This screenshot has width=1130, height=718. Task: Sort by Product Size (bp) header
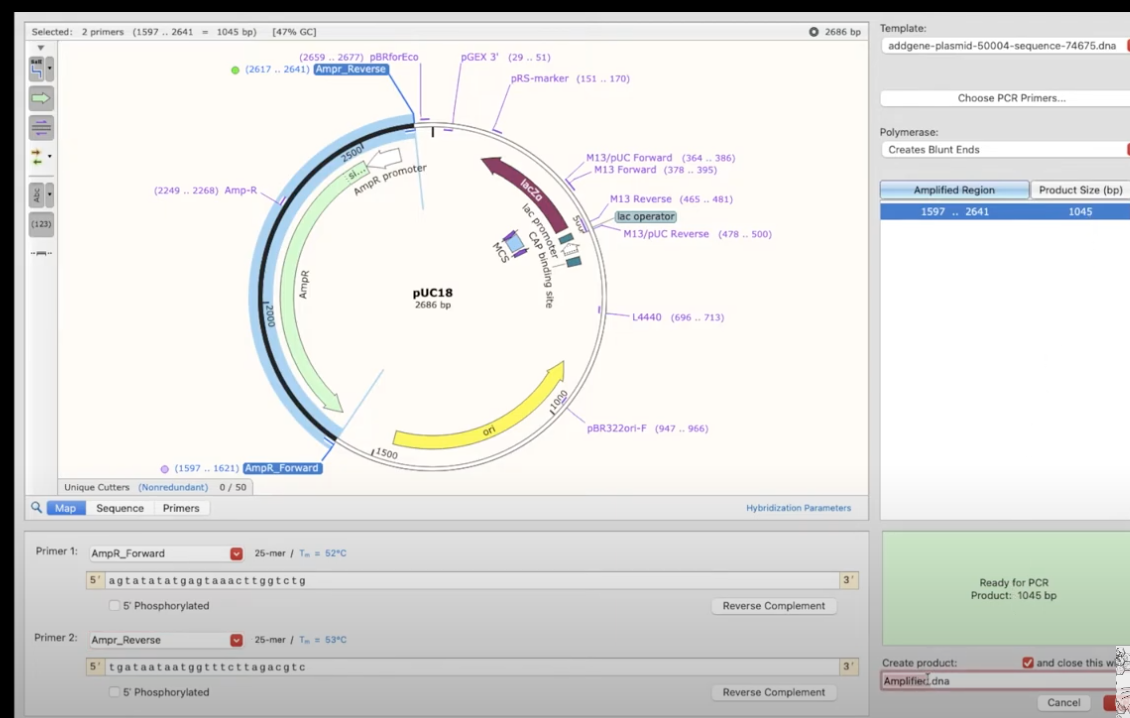click(1080, 190)
